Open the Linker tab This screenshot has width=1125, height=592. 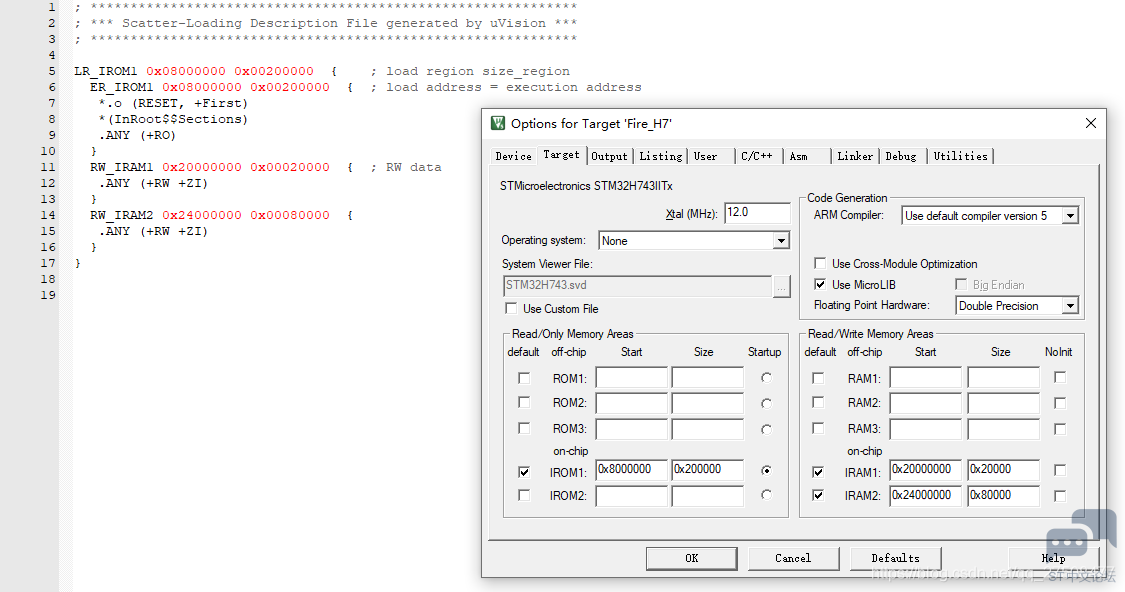pyautogui.click(x=855, y=156)
